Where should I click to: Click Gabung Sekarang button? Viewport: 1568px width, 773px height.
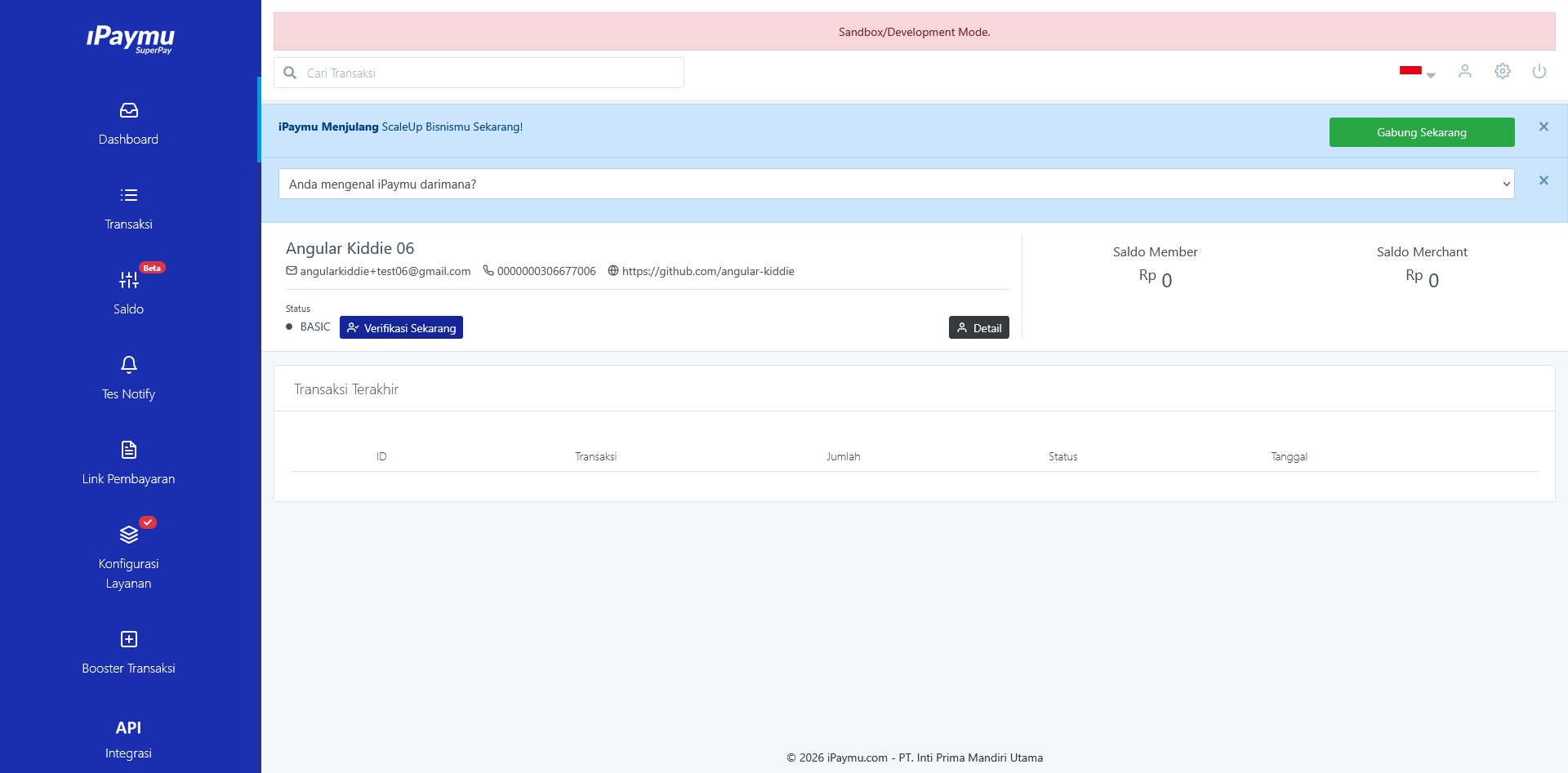(x=1422, y=132)
